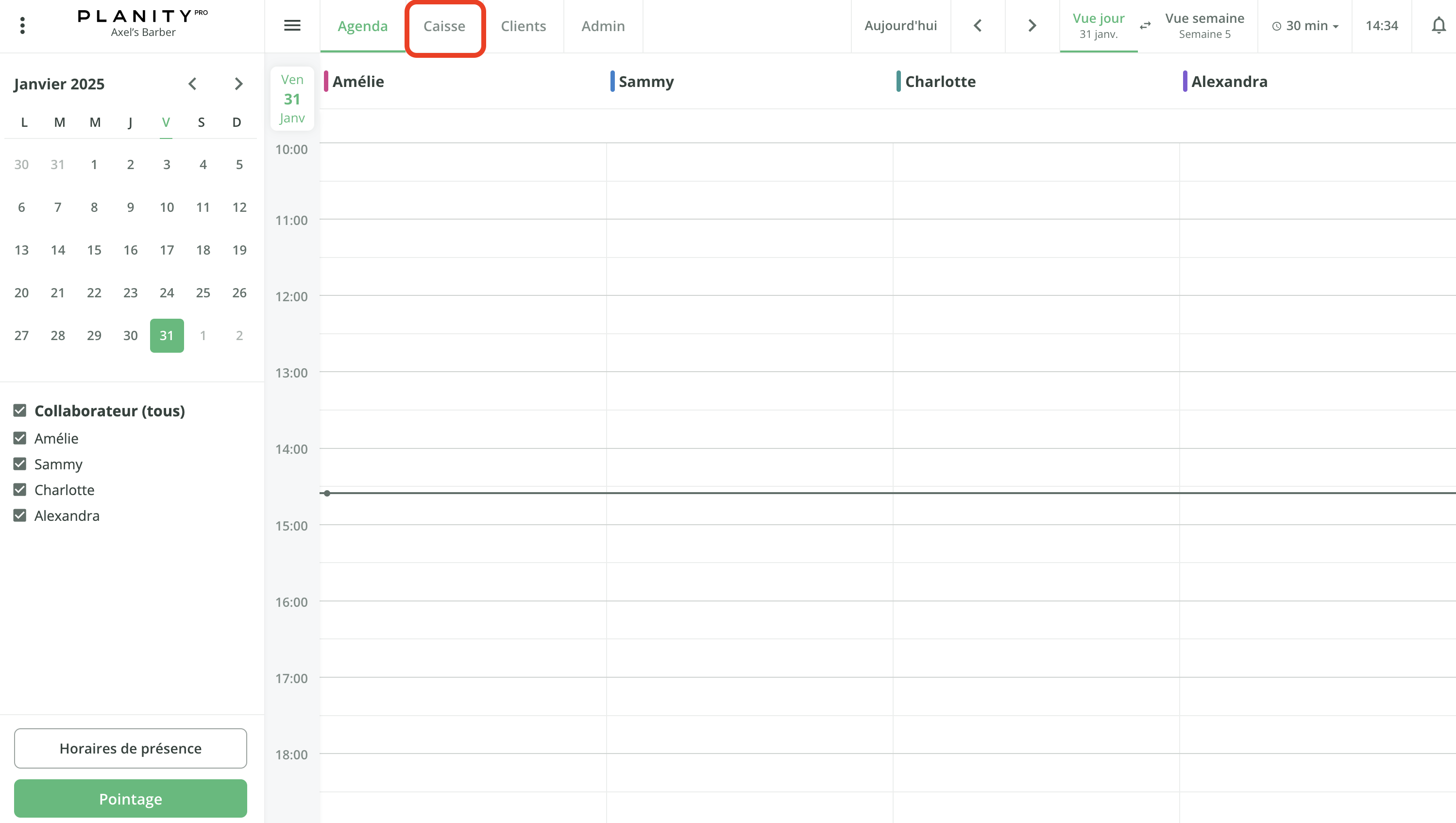1456x823 pixels.
Task: Click the Aujourd'hui button
Action: 900,25
